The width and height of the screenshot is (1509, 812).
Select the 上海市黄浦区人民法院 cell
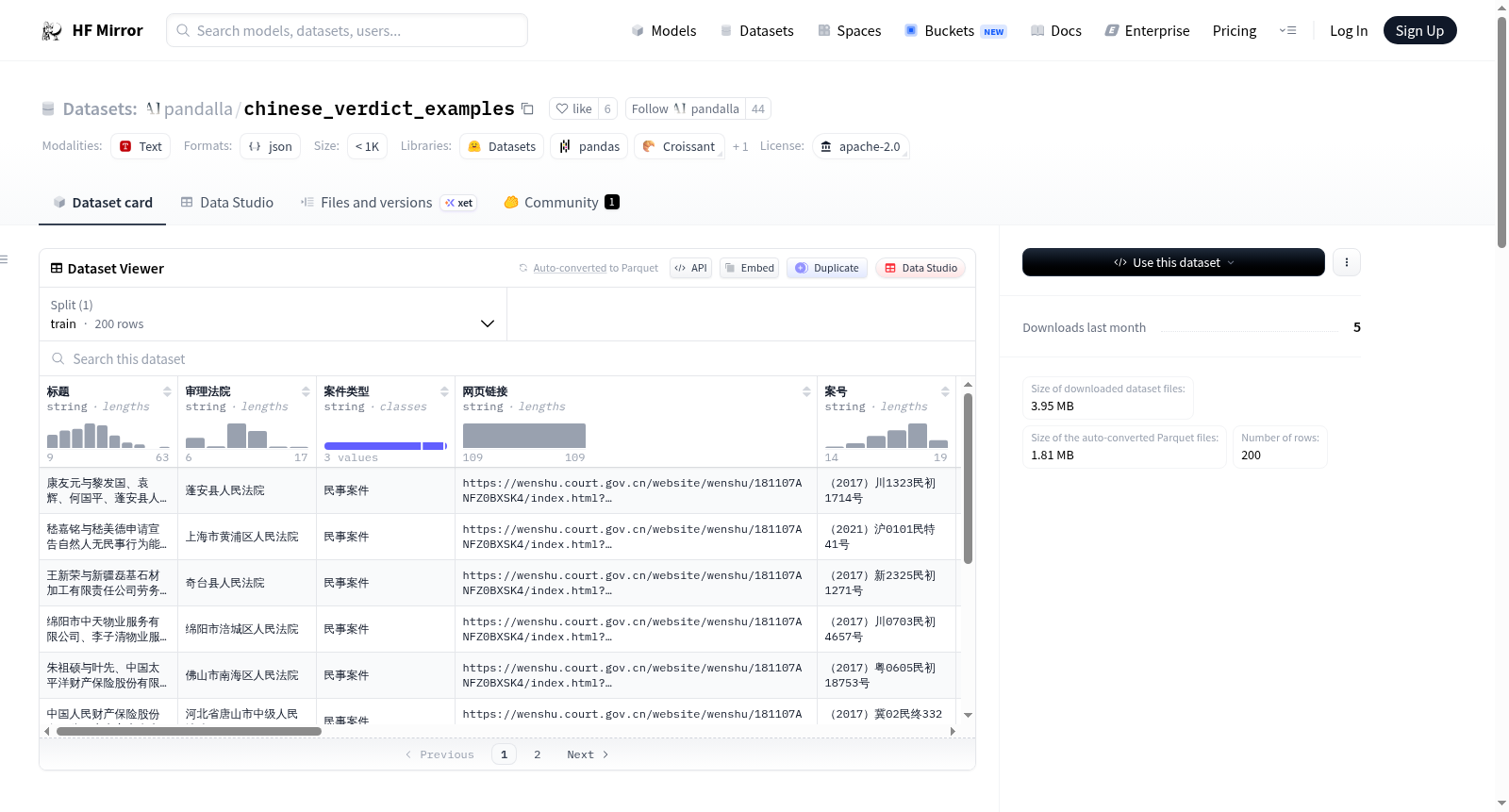coord(247,537)
